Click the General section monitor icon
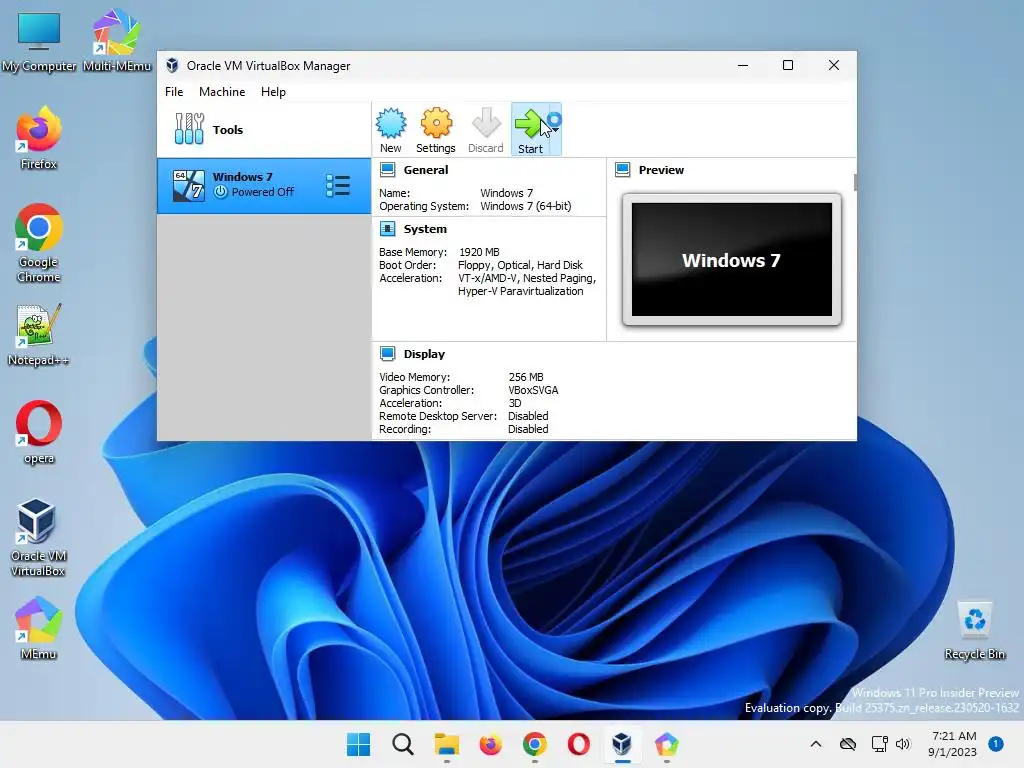This screenshot has height=768, width=1024. pos(388,170)
